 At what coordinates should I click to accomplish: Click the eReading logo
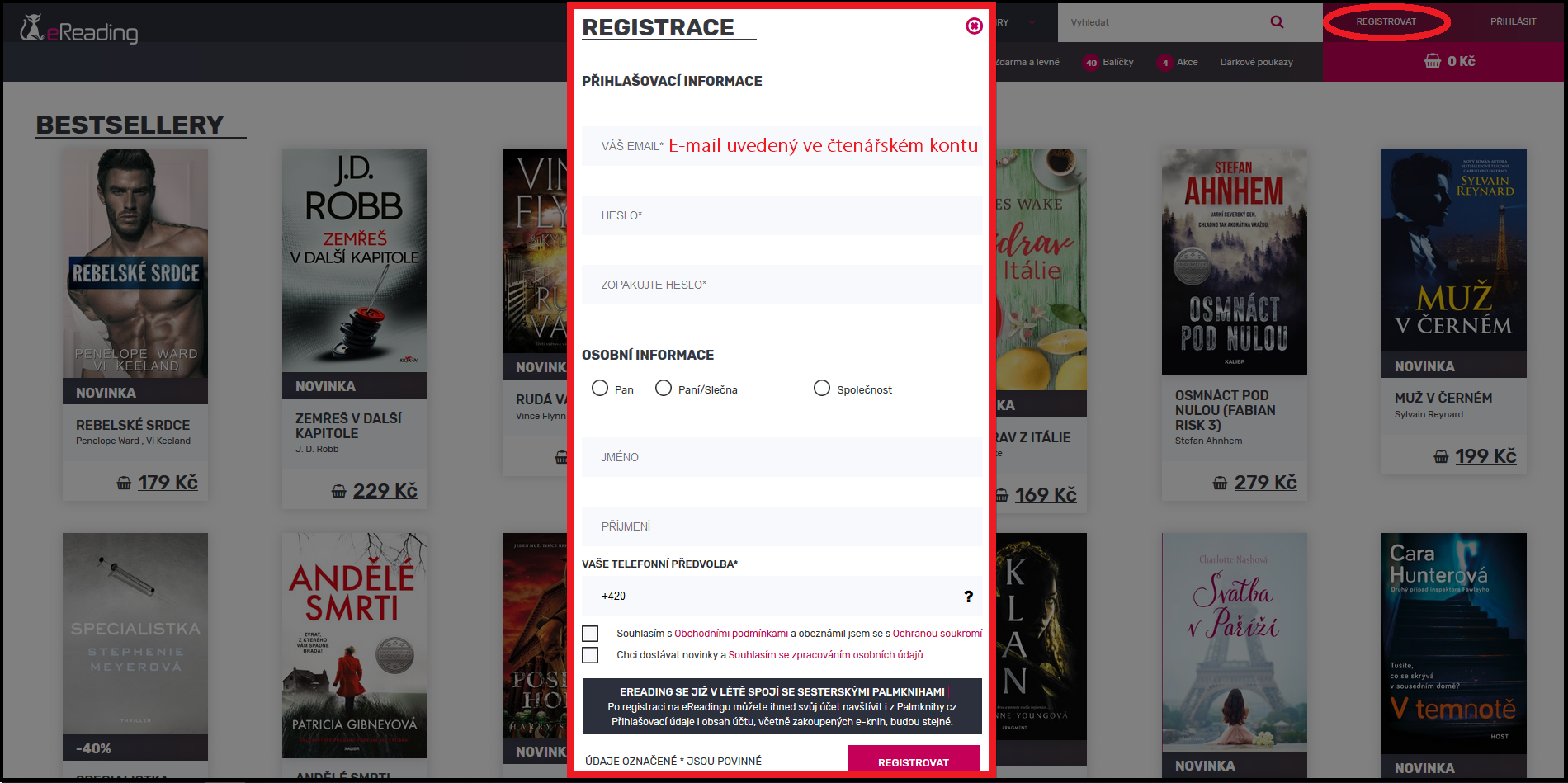coord(79,30)
